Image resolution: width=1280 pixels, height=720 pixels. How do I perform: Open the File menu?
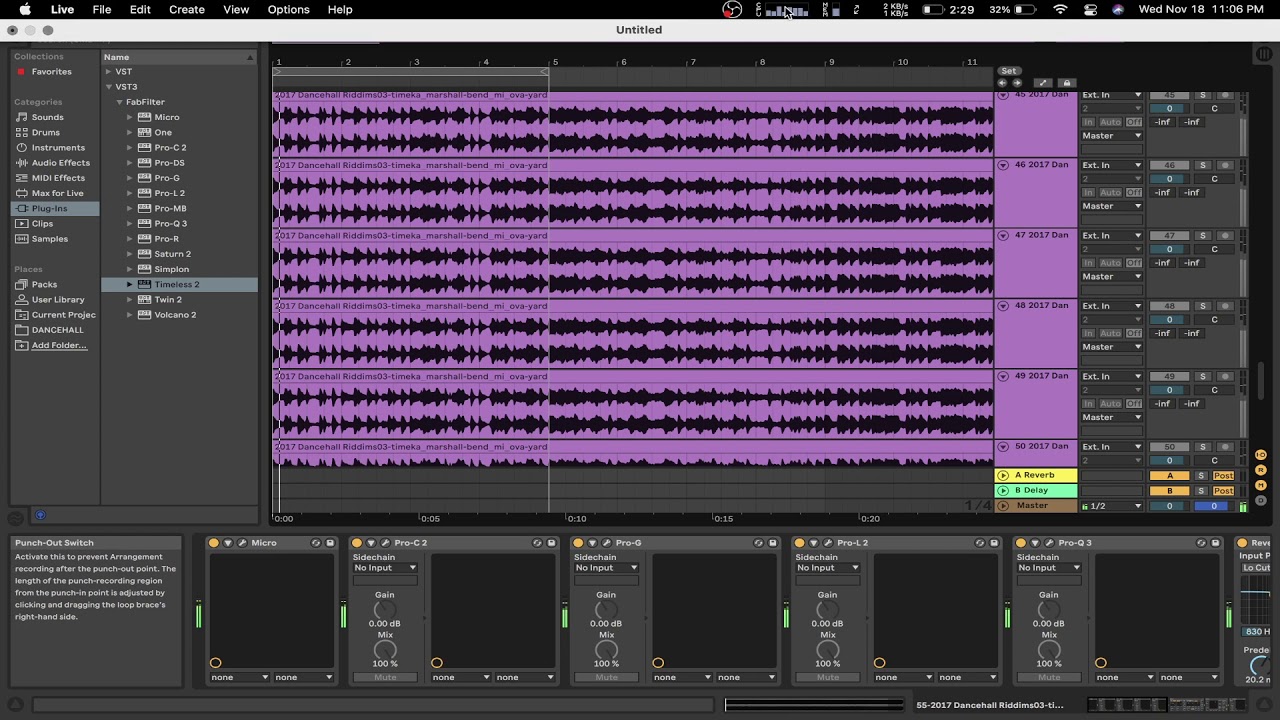[102, 9]
